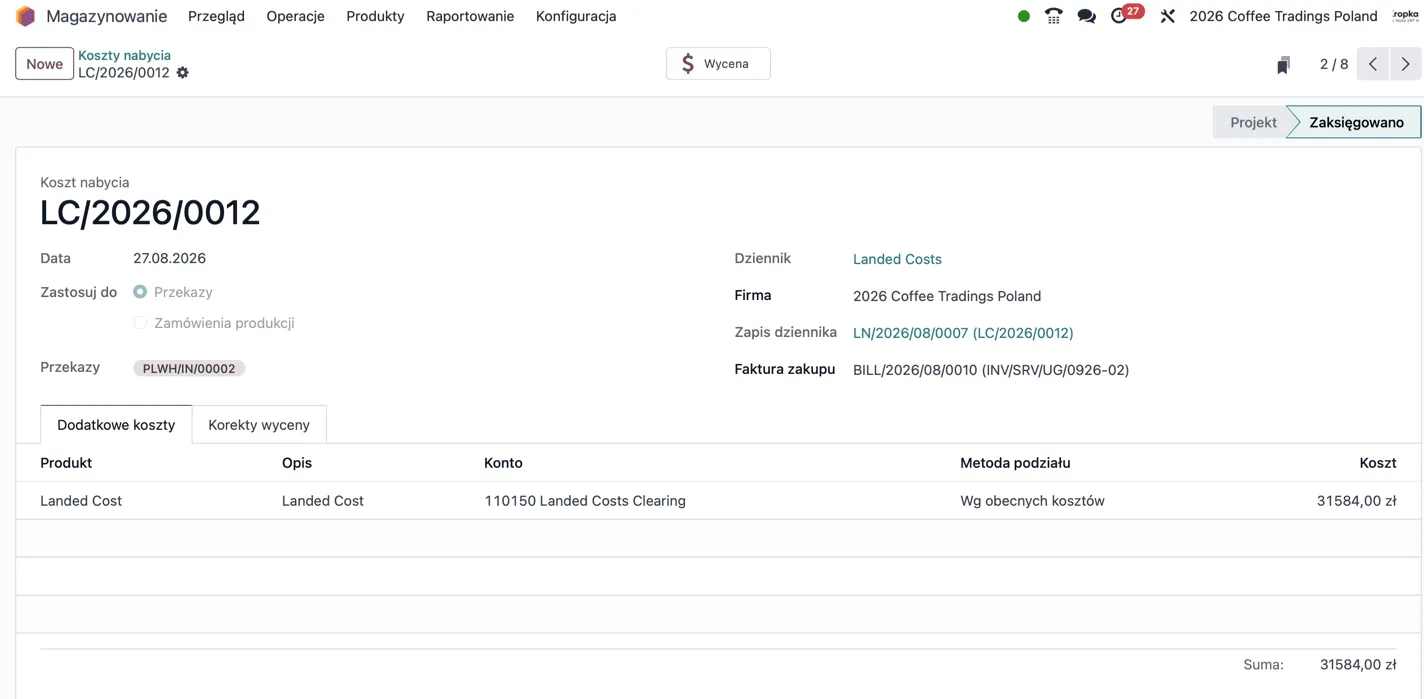Click the LC/2026/0012 record title heading

tap(150, 213)
